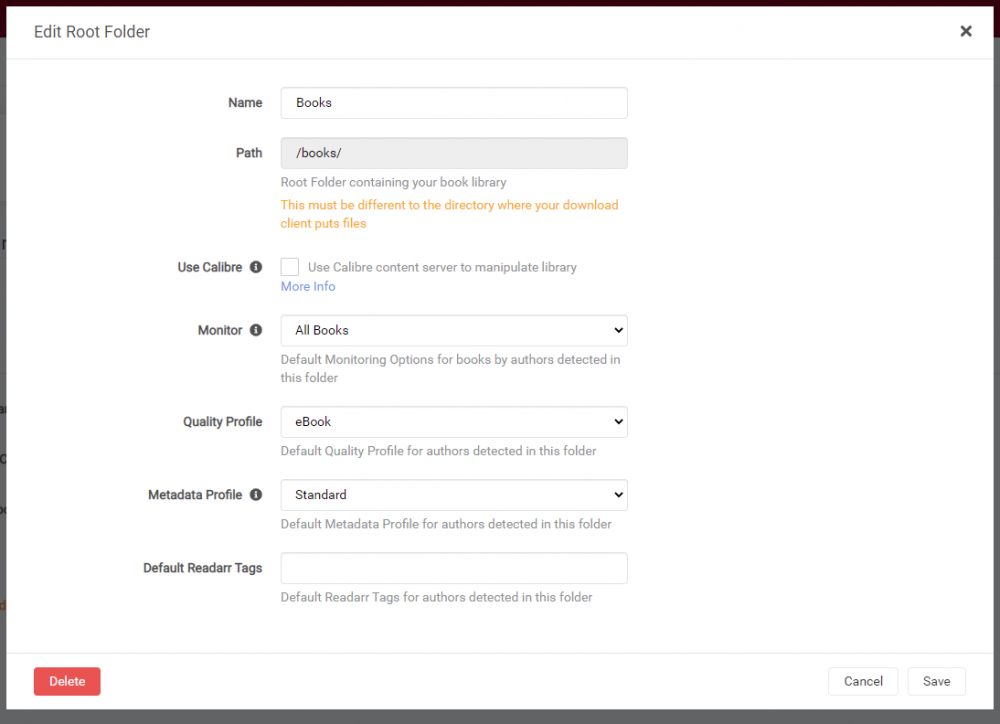This screenshot has width=1000, height=724.
Task: Click the Edit Root Folder title
Action: click(x=92, y=32)
